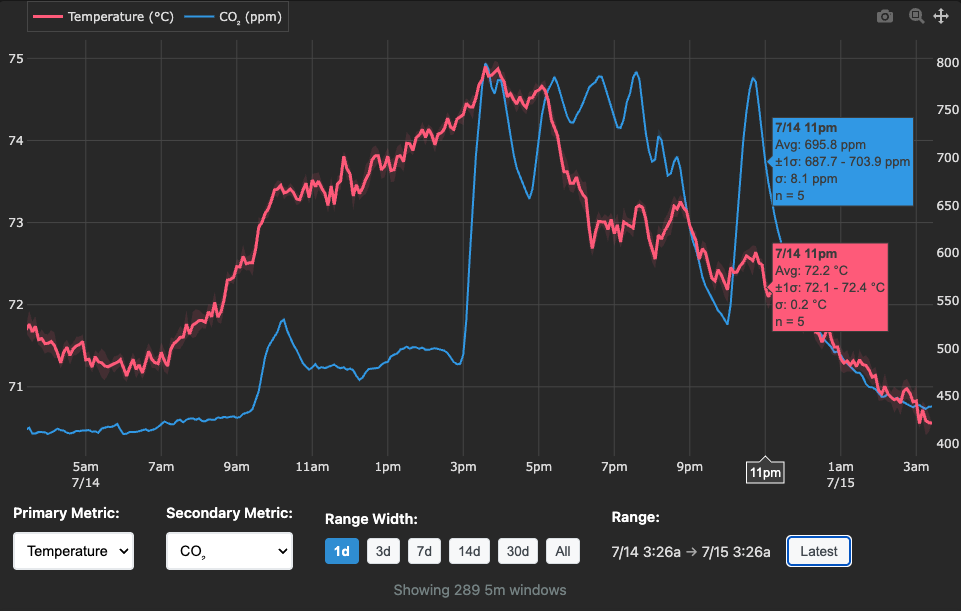
Task: Download a chart snapshot via the camera icon
Action: [884, 16]
